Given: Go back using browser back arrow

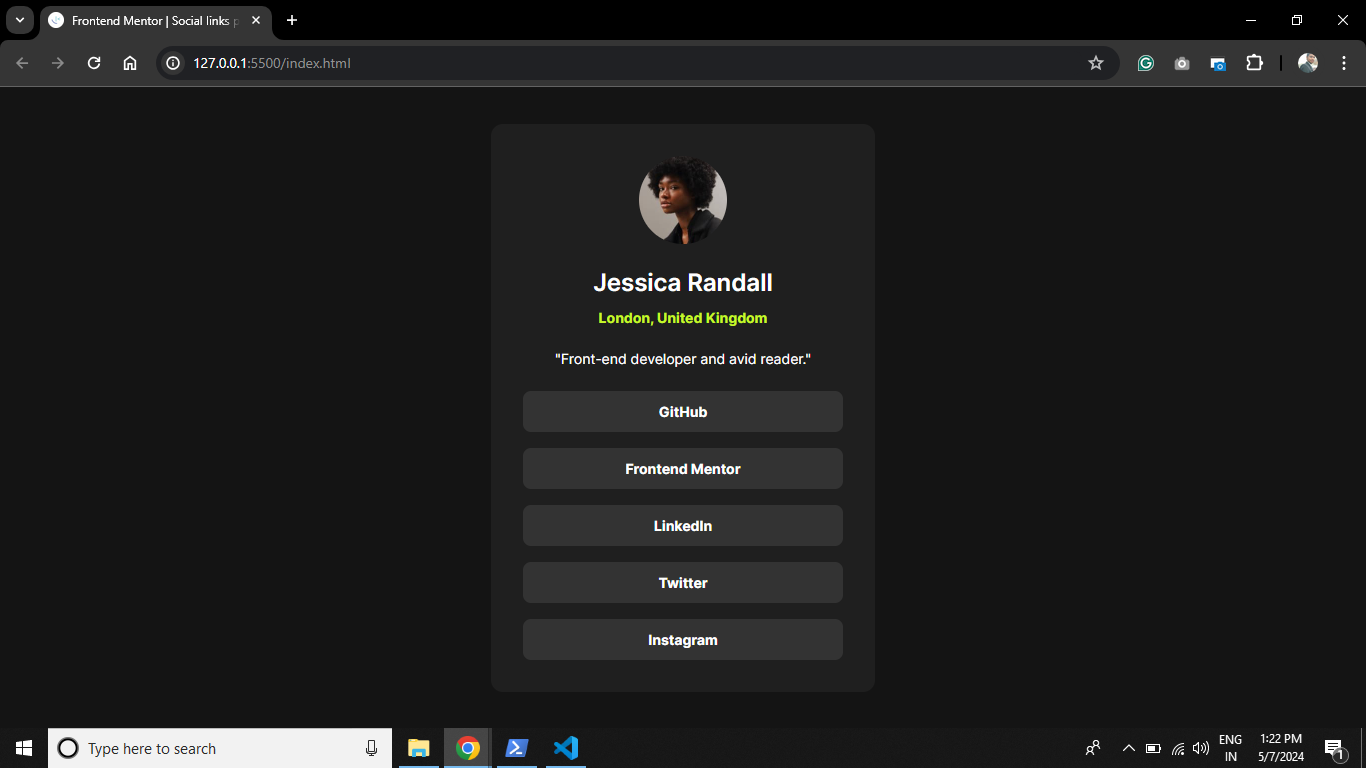Looking at the screenshot, I should point(22,63).
